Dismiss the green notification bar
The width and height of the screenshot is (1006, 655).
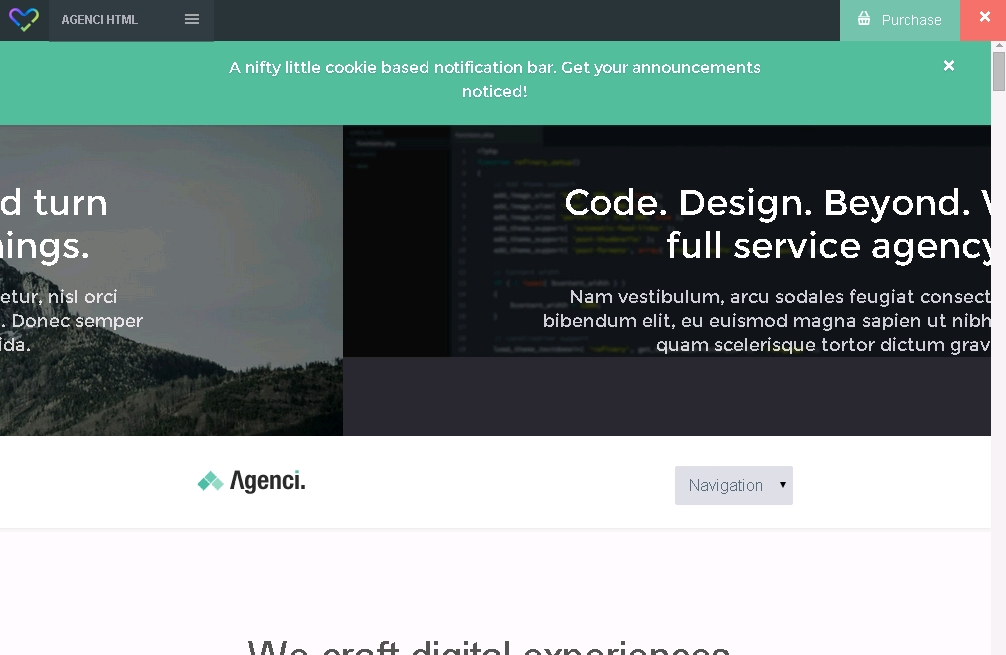click(948, 66)
